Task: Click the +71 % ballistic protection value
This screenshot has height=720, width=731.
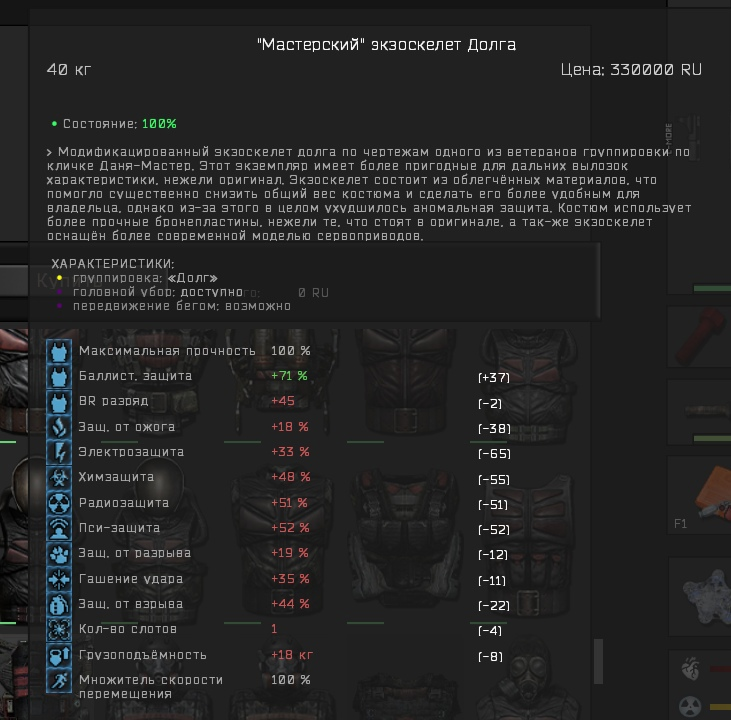Action: (x=289, y=376)
